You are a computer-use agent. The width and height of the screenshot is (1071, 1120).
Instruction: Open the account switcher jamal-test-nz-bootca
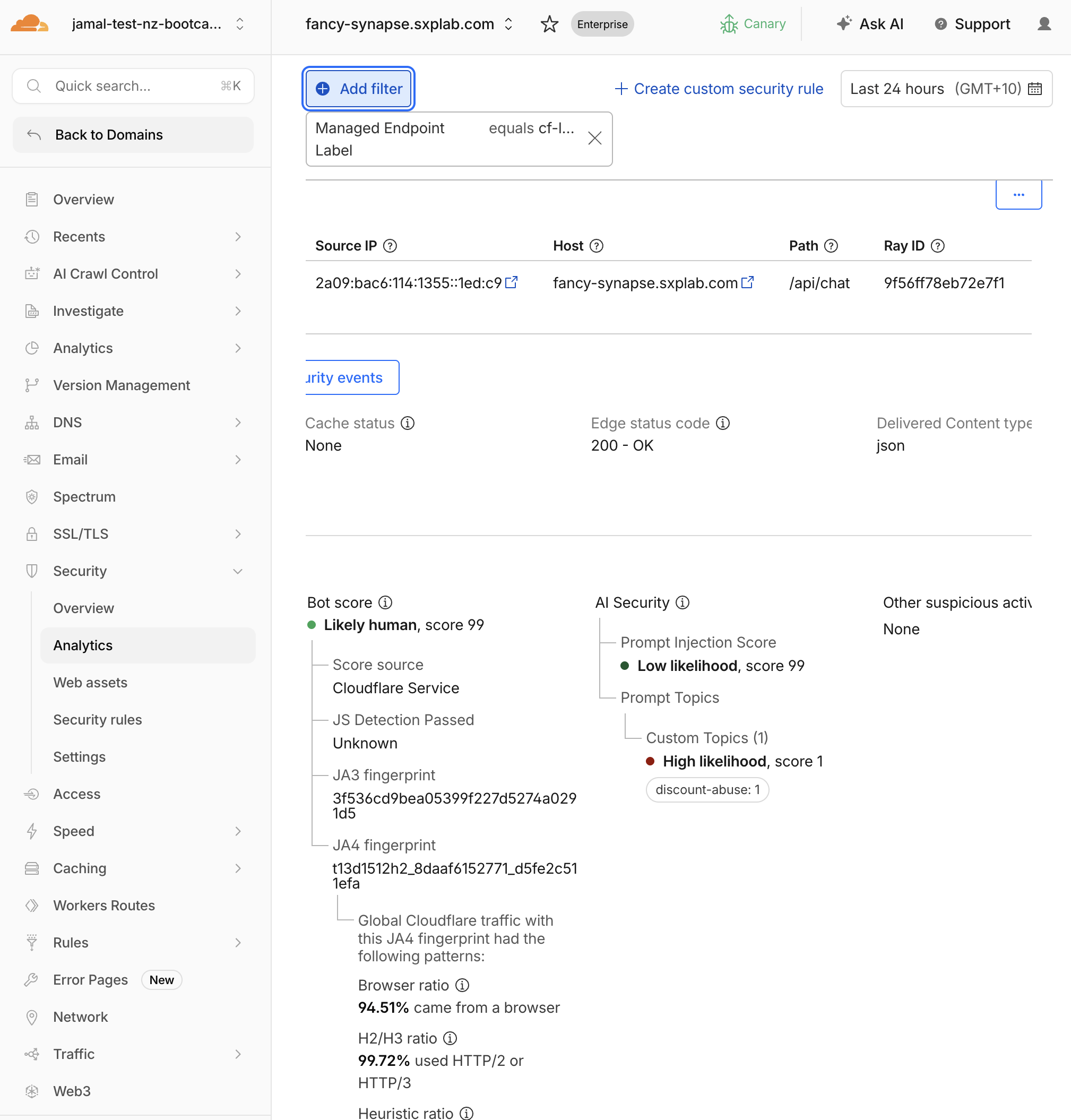click(x=158, y=24)
